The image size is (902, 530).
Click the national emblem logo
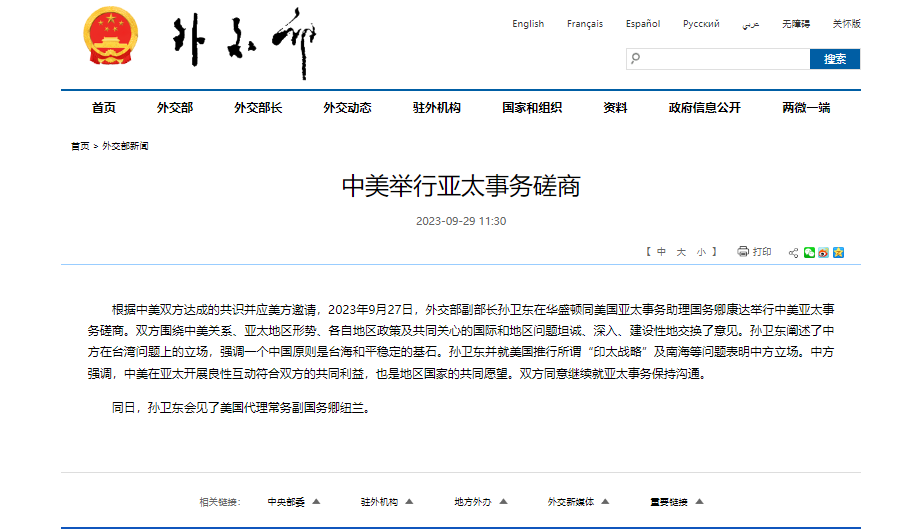point(110,36)
